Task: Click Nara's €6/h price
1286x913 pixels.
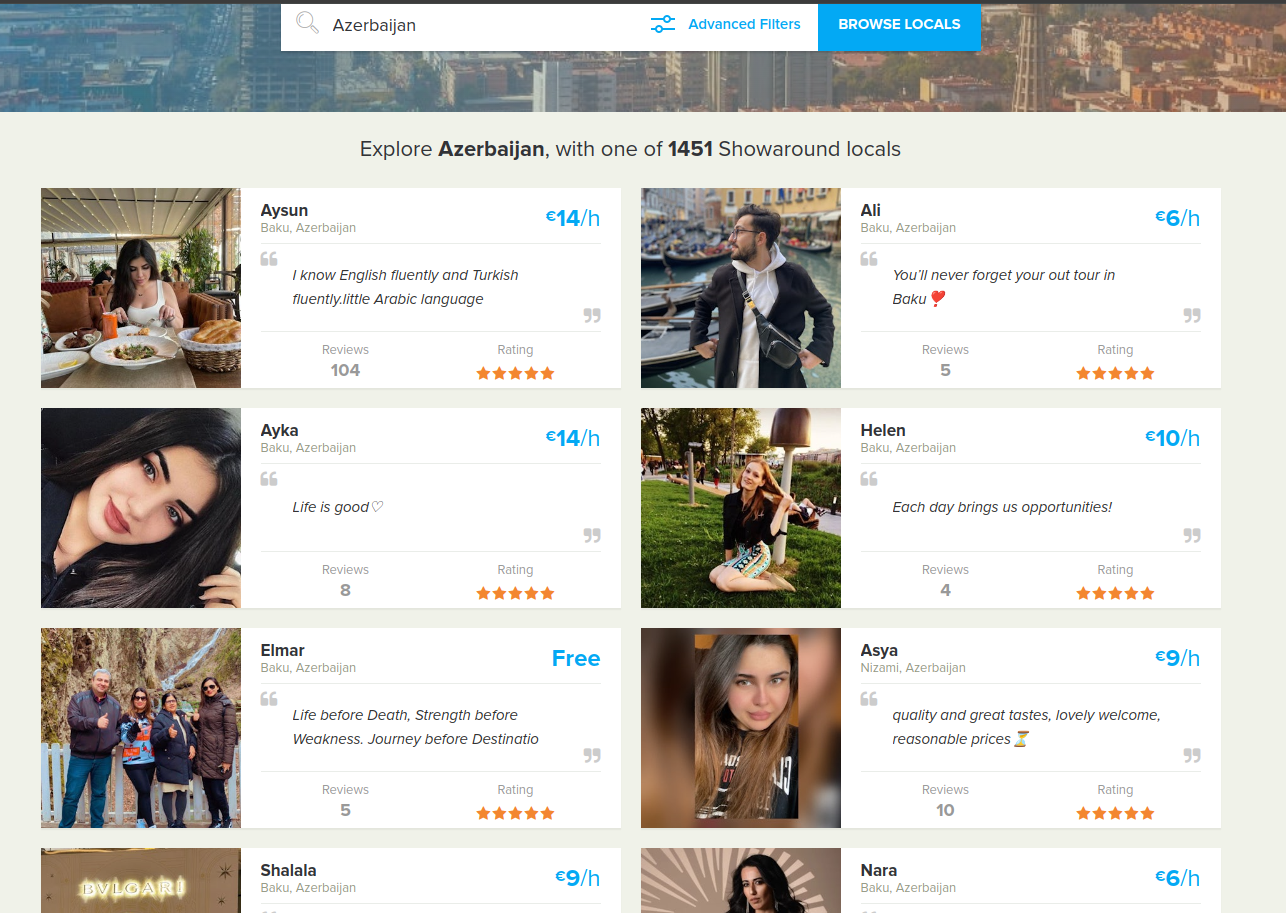Action: coord(1178,878)
